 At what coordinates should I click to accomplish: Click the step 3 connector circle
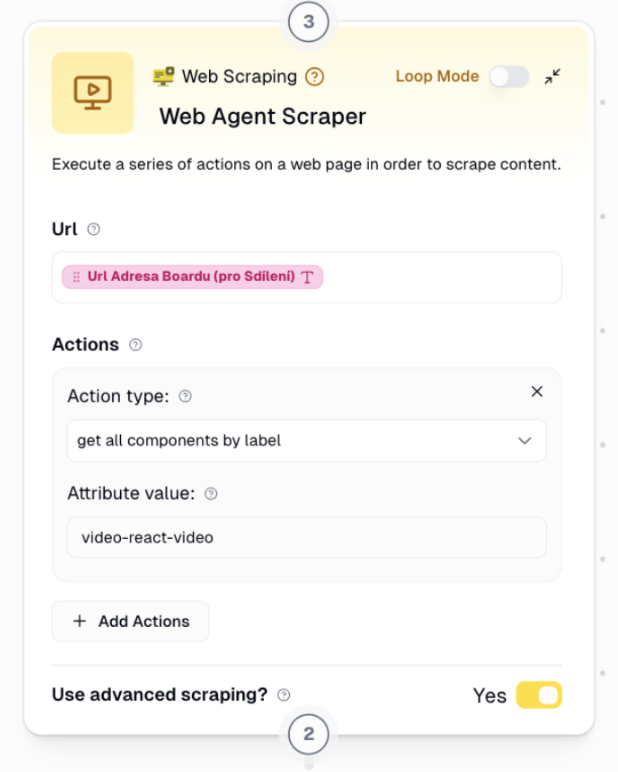(x=308, y=23)
